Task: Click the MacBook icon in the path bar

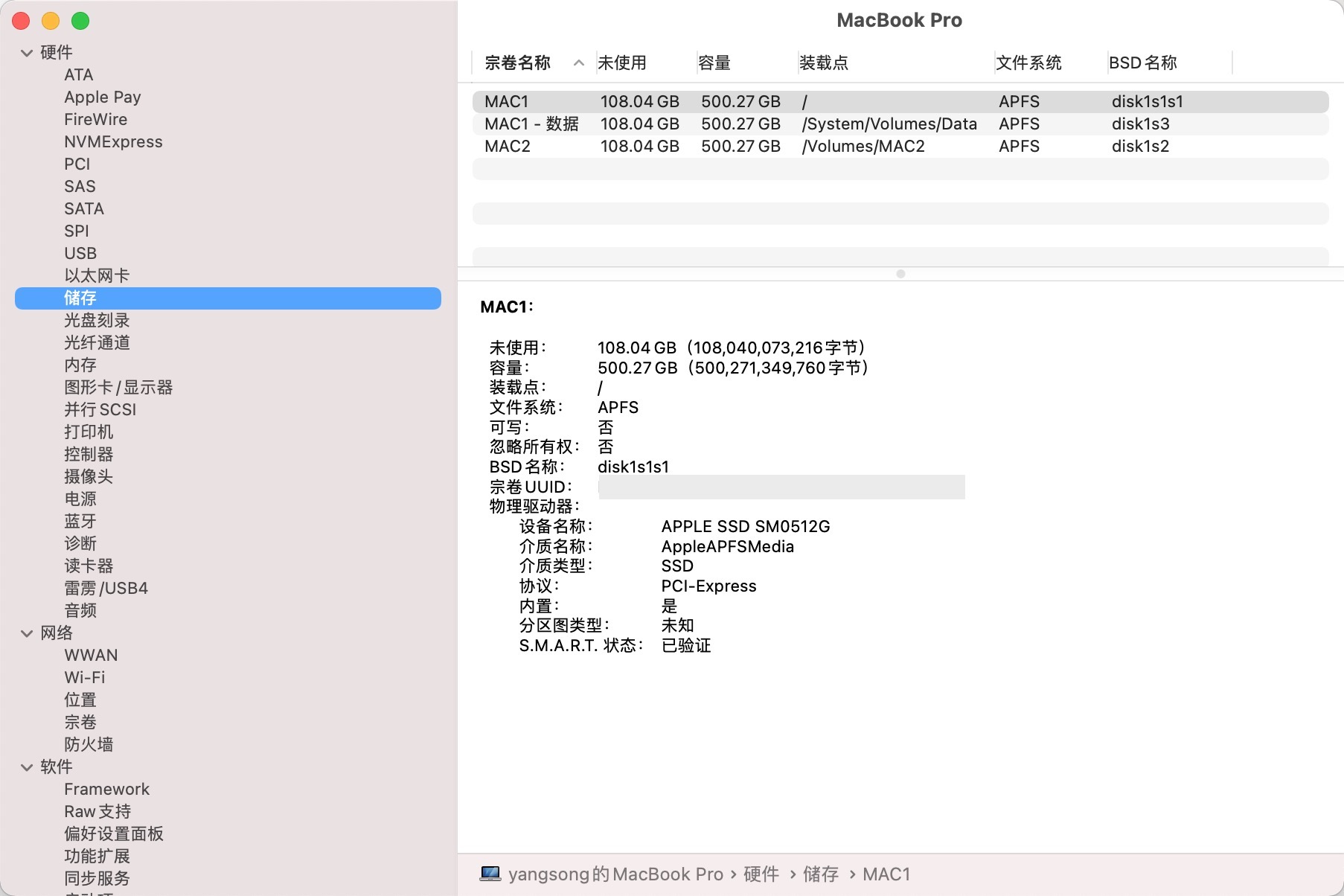Action: pyautogui.click(x=490, y=874)
